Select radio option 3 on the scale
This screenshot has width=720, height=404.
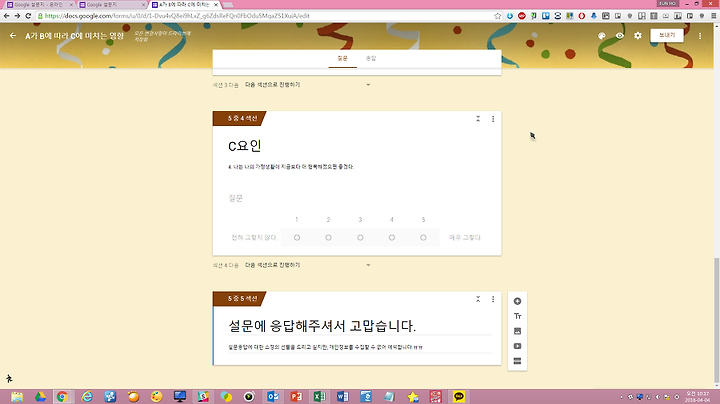point(360,238)
